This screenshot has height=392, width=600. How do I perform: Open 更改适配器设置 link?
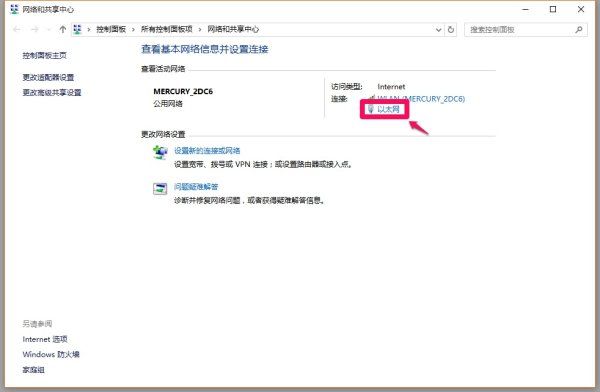tap(48, 77)
